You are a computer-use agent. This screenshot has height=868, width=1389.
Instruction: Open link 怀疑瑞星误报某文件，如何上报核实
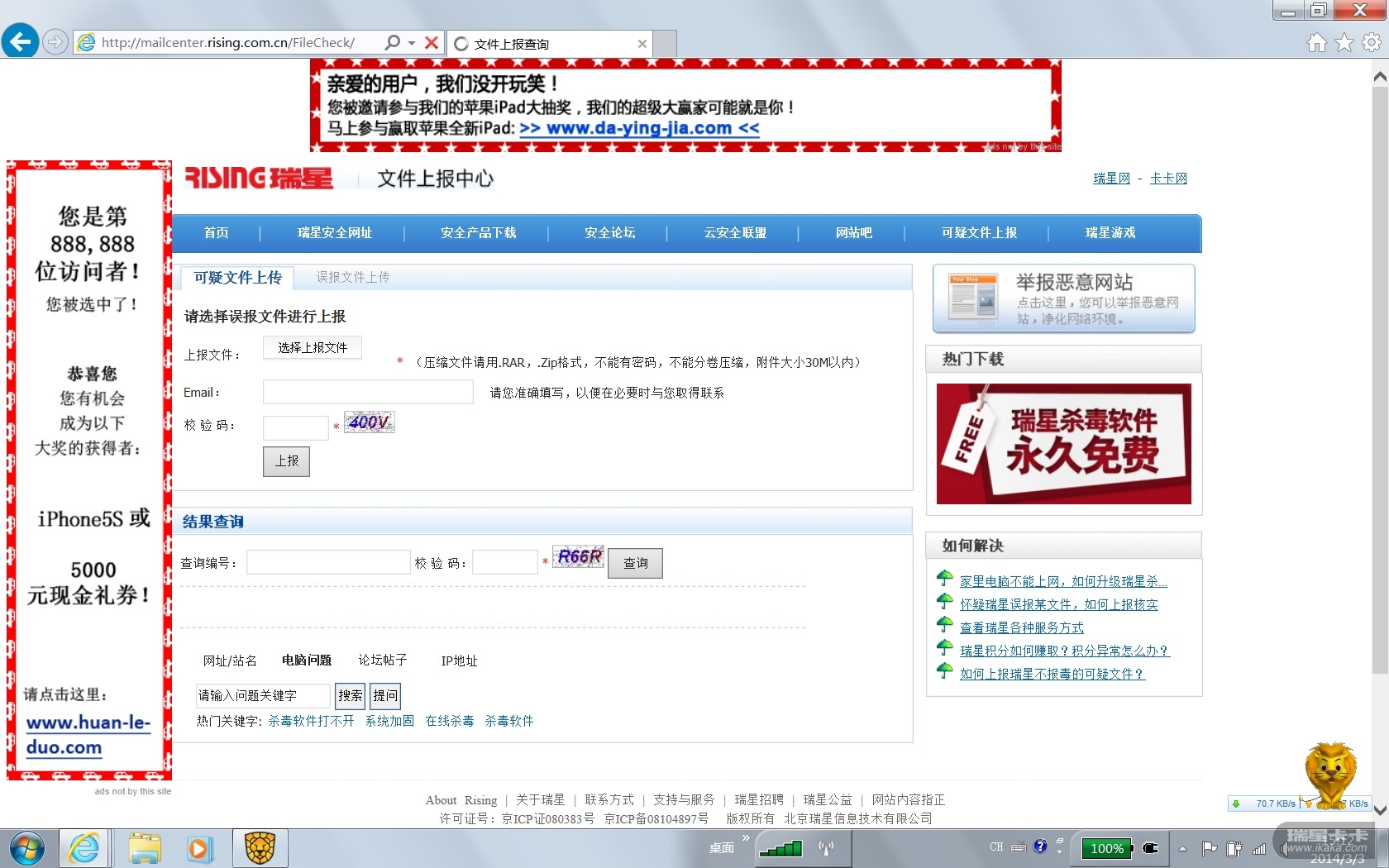click(1059, 604)
